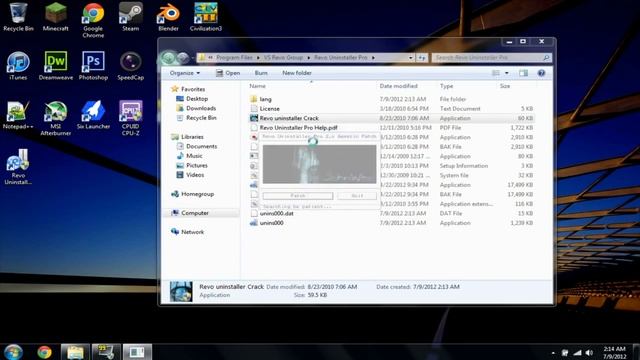Image resolution: width=640 pixels, height=360 pixels.
Task: Expand the address bar history dropdown
Action: (410, 58)
